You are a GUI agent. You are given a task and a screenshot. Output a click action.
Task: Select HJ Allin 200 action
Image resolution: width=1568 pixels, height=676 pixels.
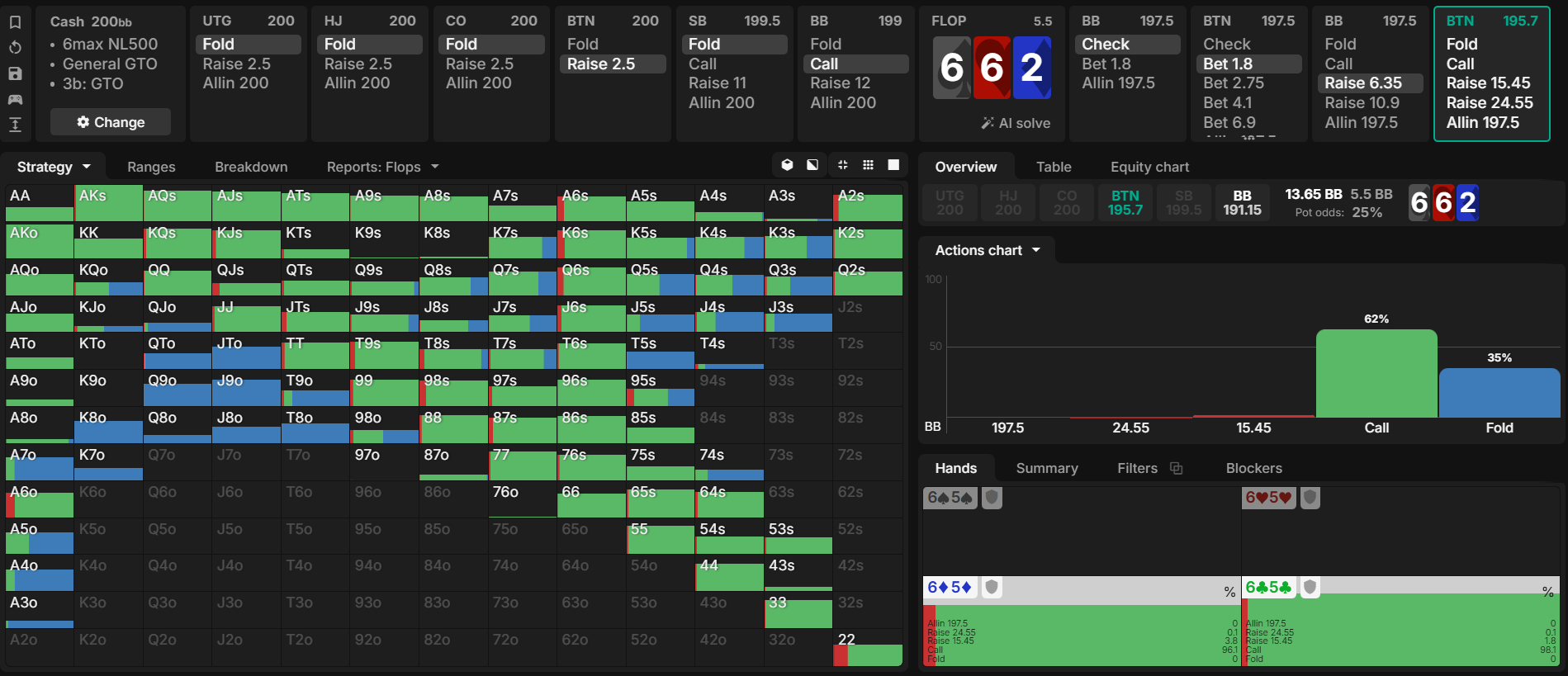pos(369,83)
